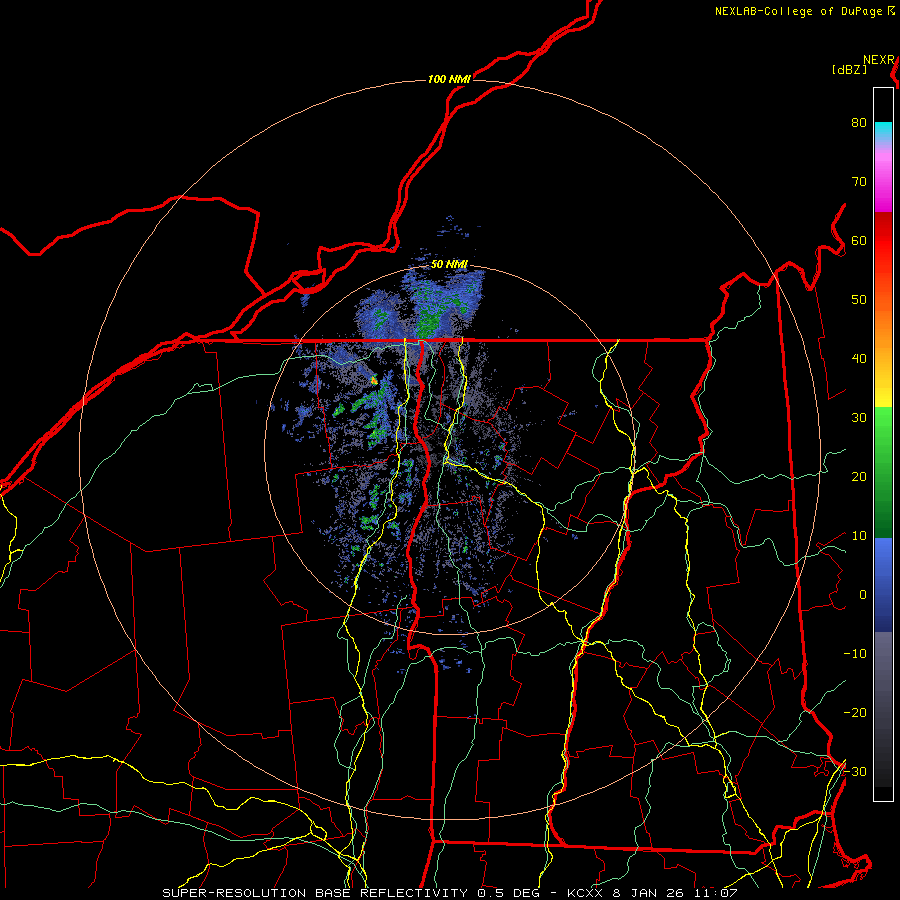The height and width of the screenshot is (900, 900).
Task: Click the NEXR label at the top right
Action: [879, 60]
